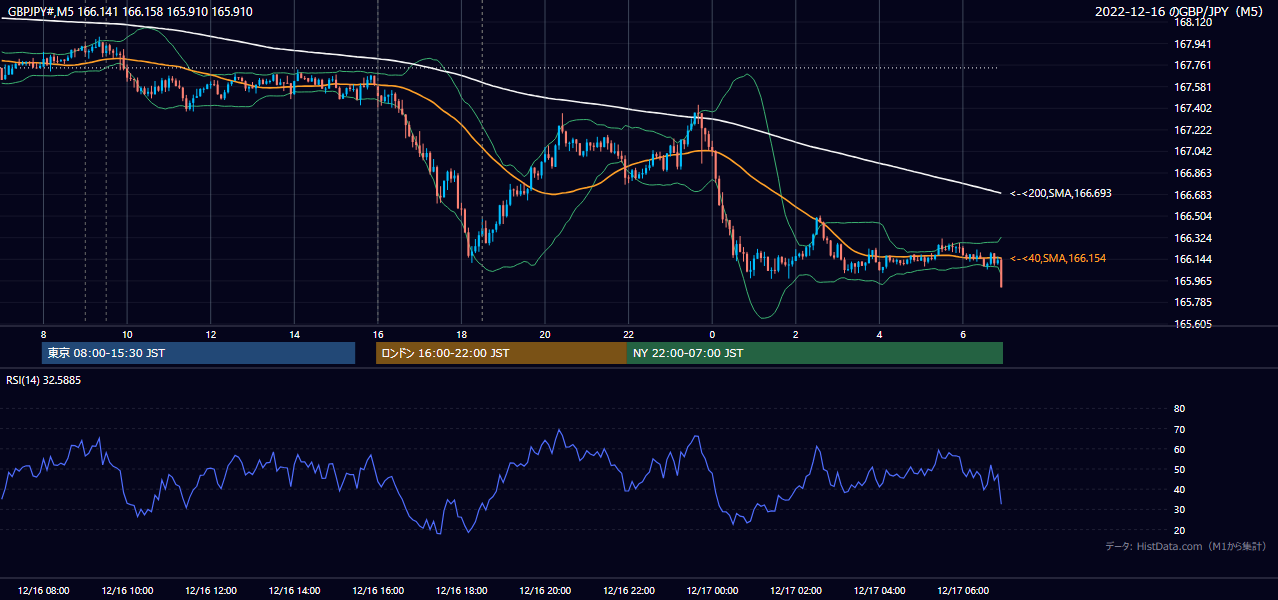Screen dimensions: 1278x600
Task: Click price axis value 166.504
Action: pyautogui.click(x=1192, y=216)
